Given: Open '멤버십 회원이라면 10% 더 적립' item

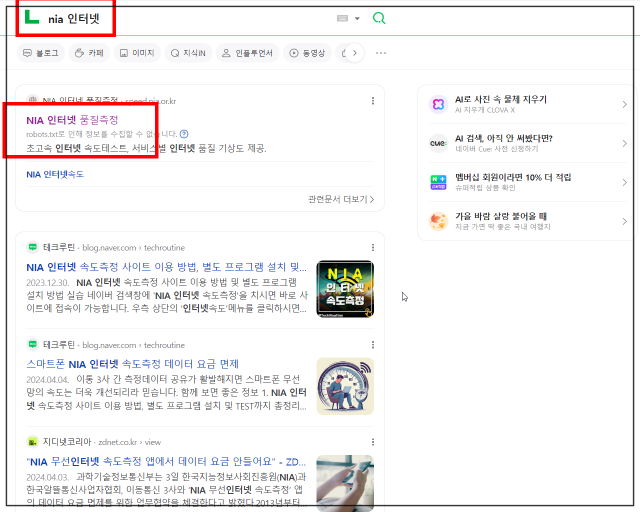Looking at the screenshot, I should [x=513, y=177].
